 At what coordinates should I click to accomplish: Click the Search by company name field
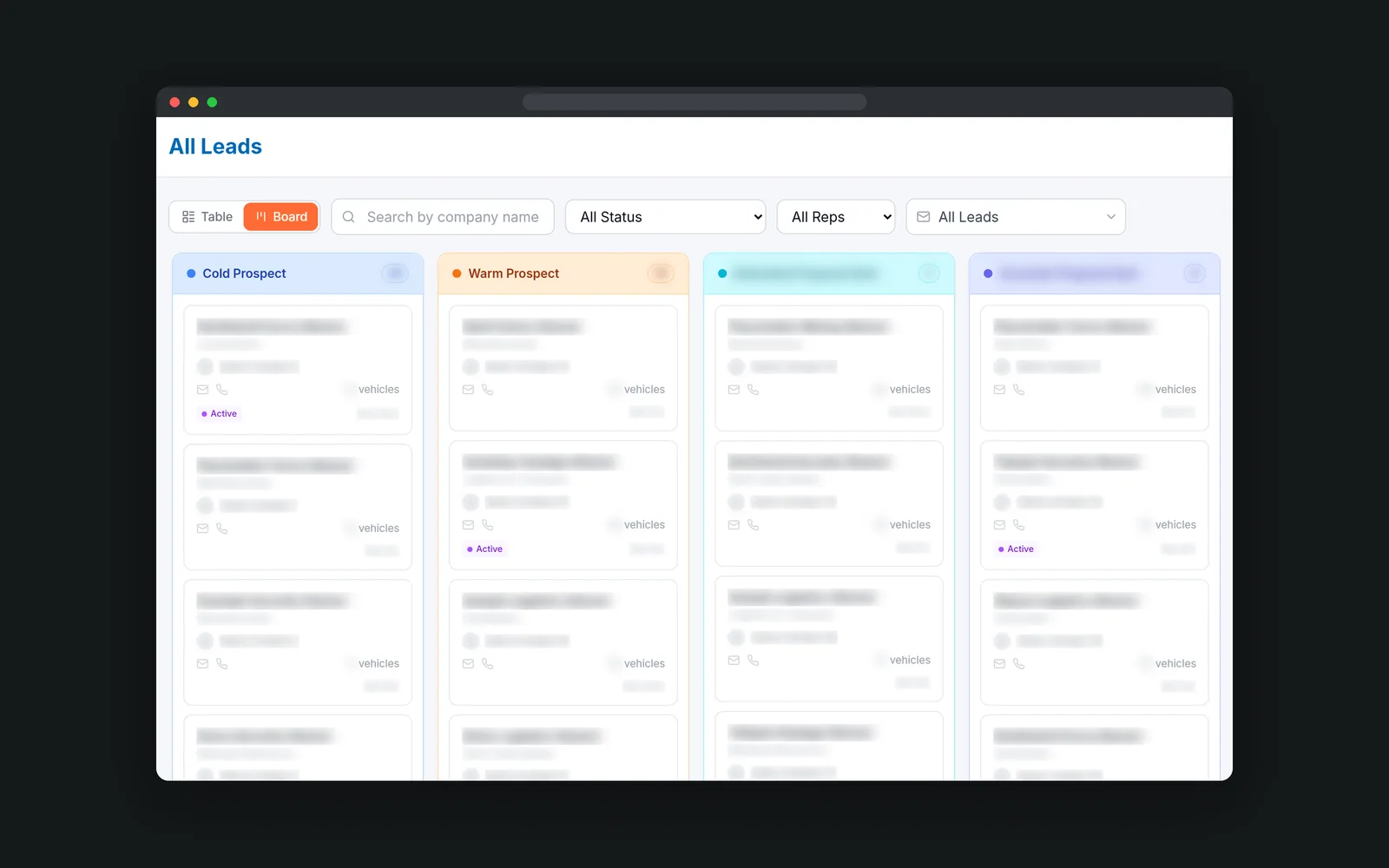click(x=443, y=217)
